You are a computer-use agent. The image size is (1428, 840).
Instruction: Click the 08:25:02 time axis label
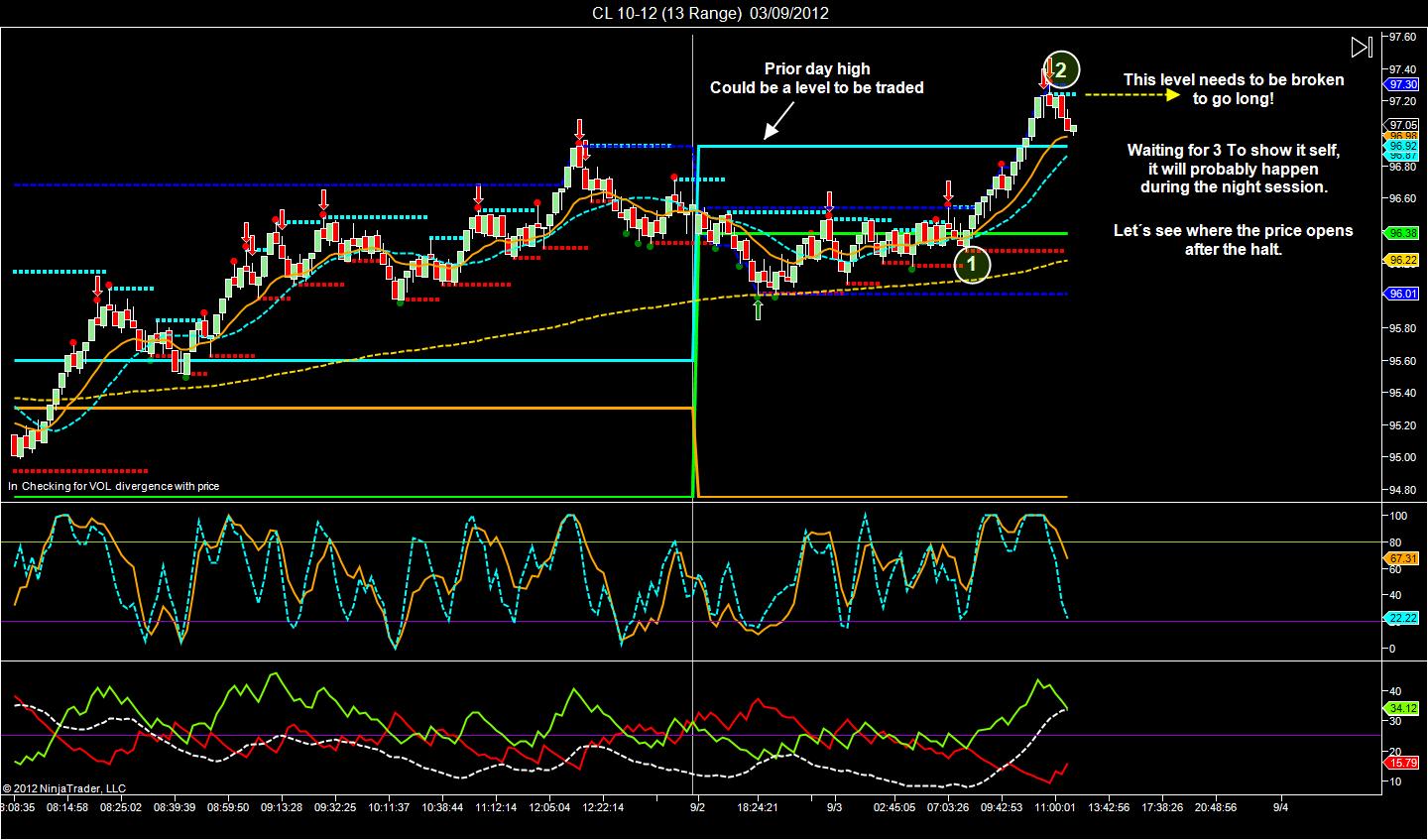coord(123,807)
